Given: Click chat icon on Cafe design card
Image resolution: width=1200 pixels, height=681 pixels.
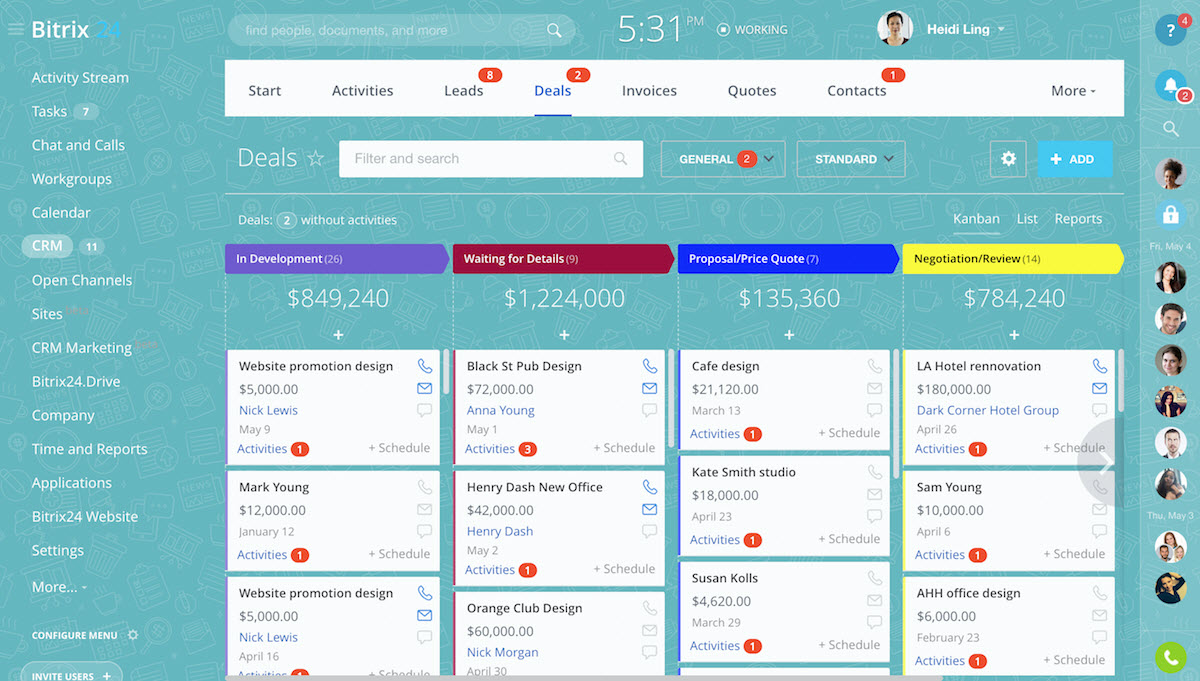Looking at the screenshot, I should coord(875,411).
